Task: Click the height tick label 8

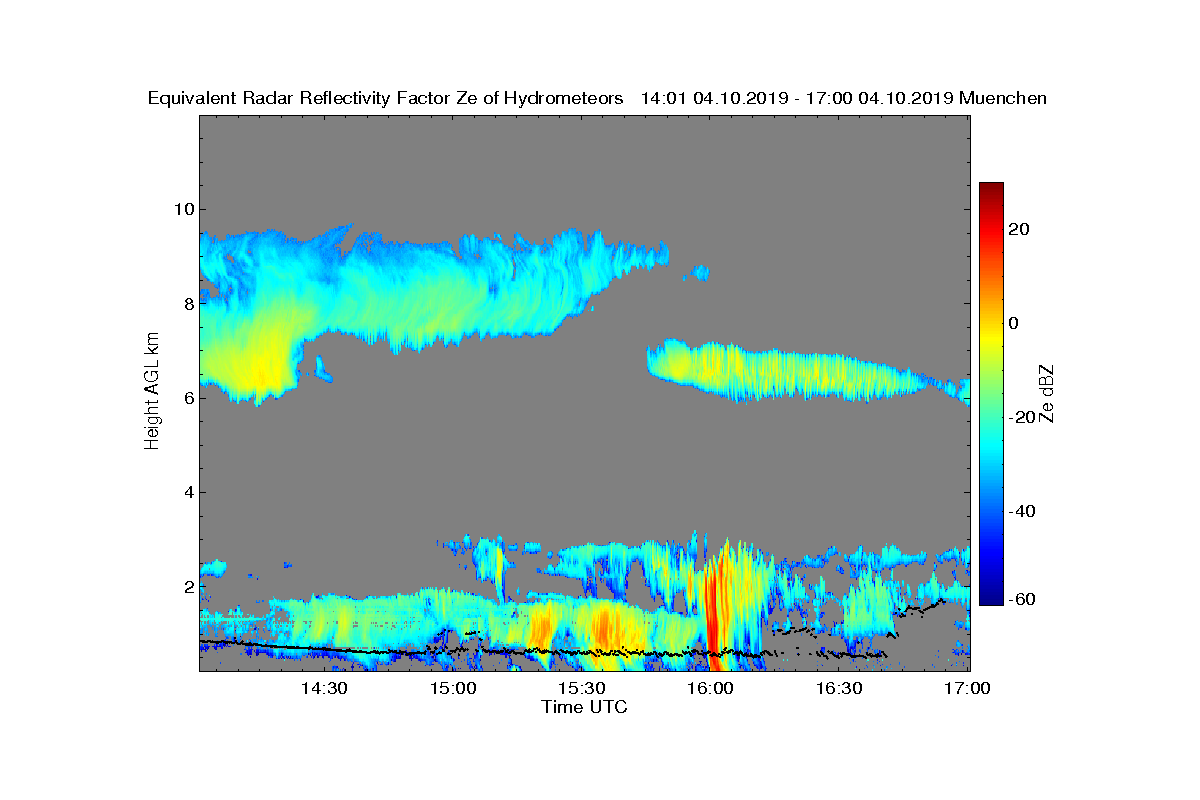Action: 187,303
